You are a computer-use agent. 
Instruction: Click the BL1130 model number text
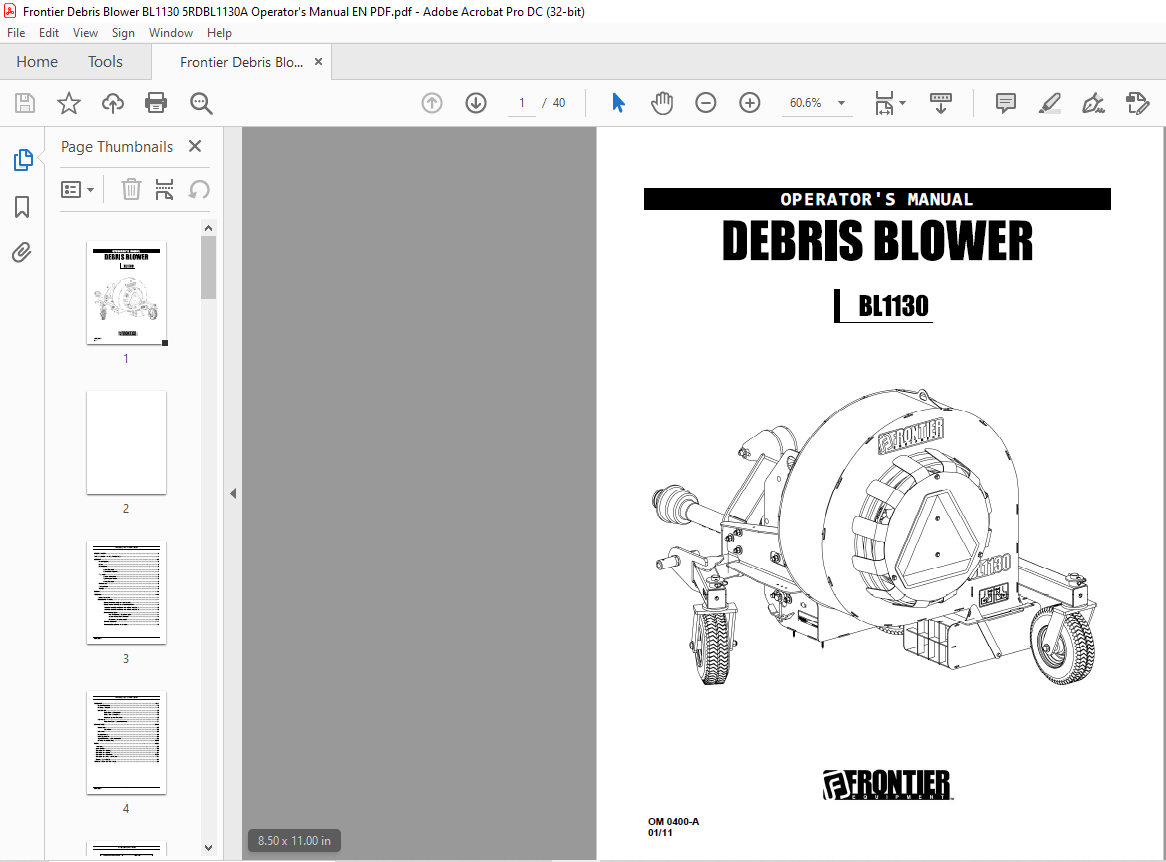[893, 306]
